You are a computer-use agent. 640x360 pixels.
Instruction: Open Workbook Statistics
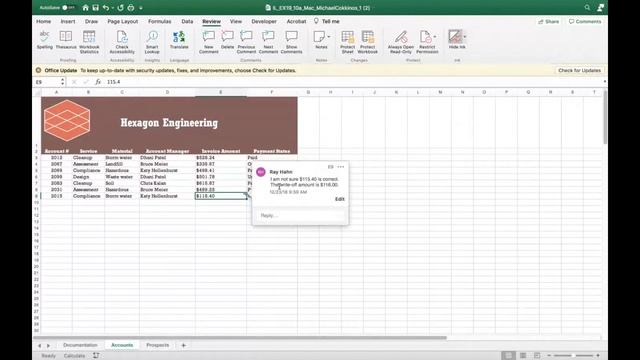89,42
